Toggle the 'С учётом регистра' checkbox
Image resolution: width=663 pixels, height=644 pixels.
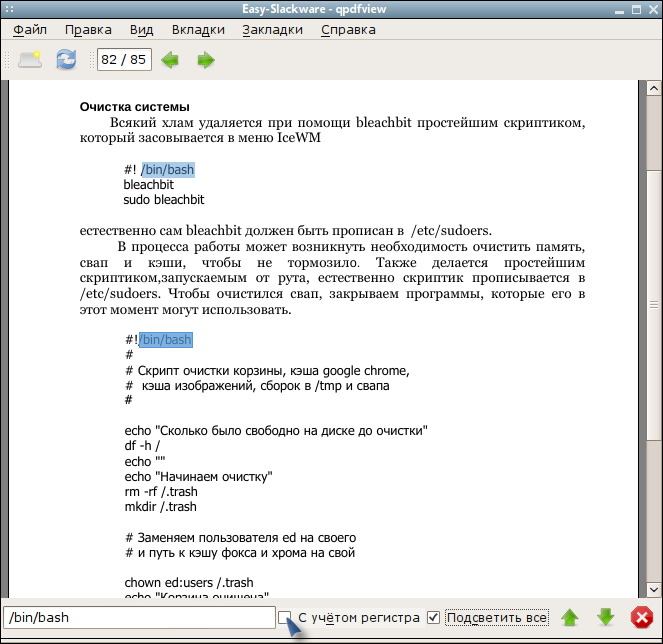pos(285,617)
